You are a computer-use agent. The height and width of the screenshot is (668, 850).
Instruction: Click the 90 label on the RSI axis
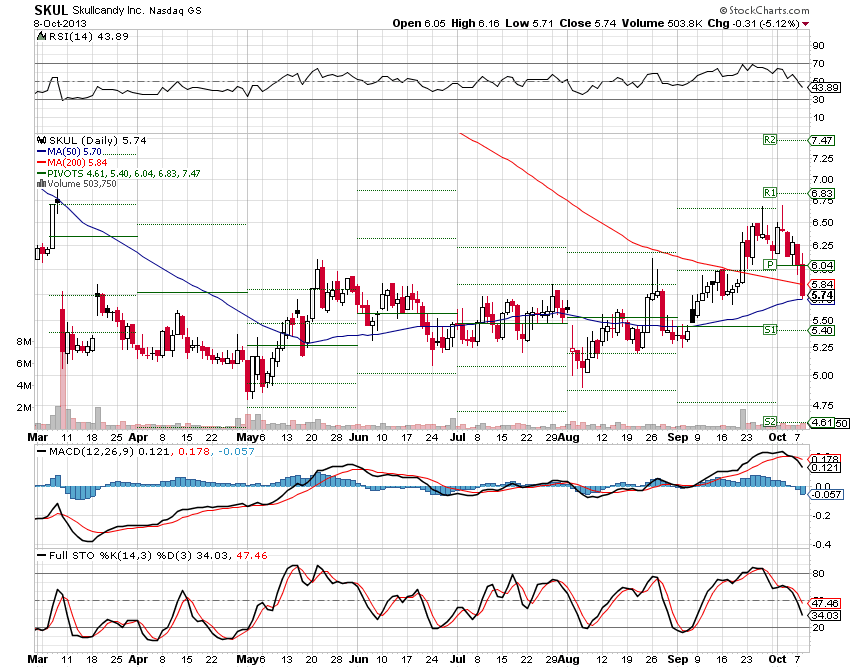pyautogui.click(x=818, y=46)
